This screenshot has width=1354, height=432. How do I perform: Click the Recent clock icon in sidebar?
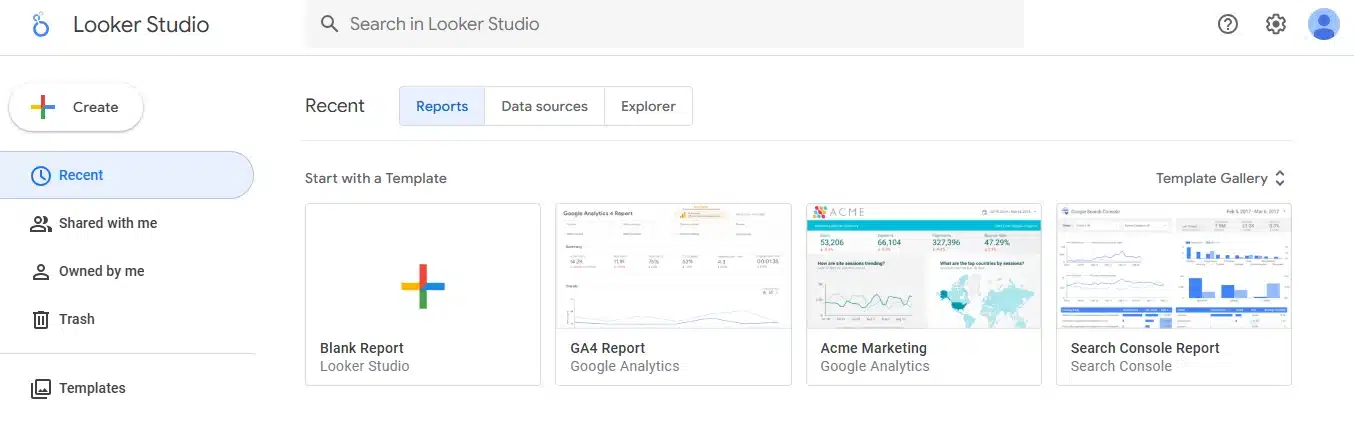click(41, 175)
